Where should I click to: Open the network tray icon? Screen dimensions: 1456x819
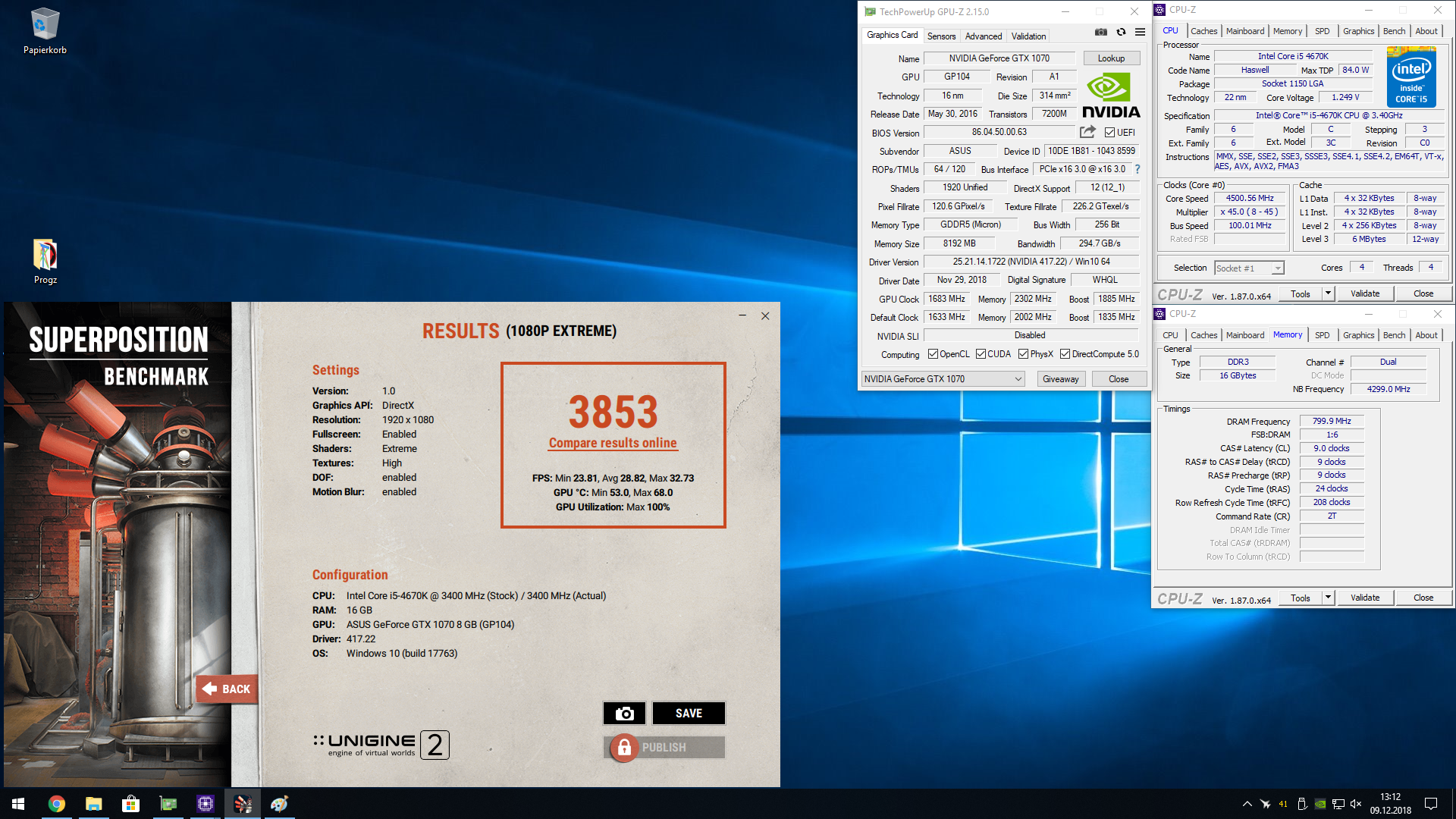click(1338, 804)
